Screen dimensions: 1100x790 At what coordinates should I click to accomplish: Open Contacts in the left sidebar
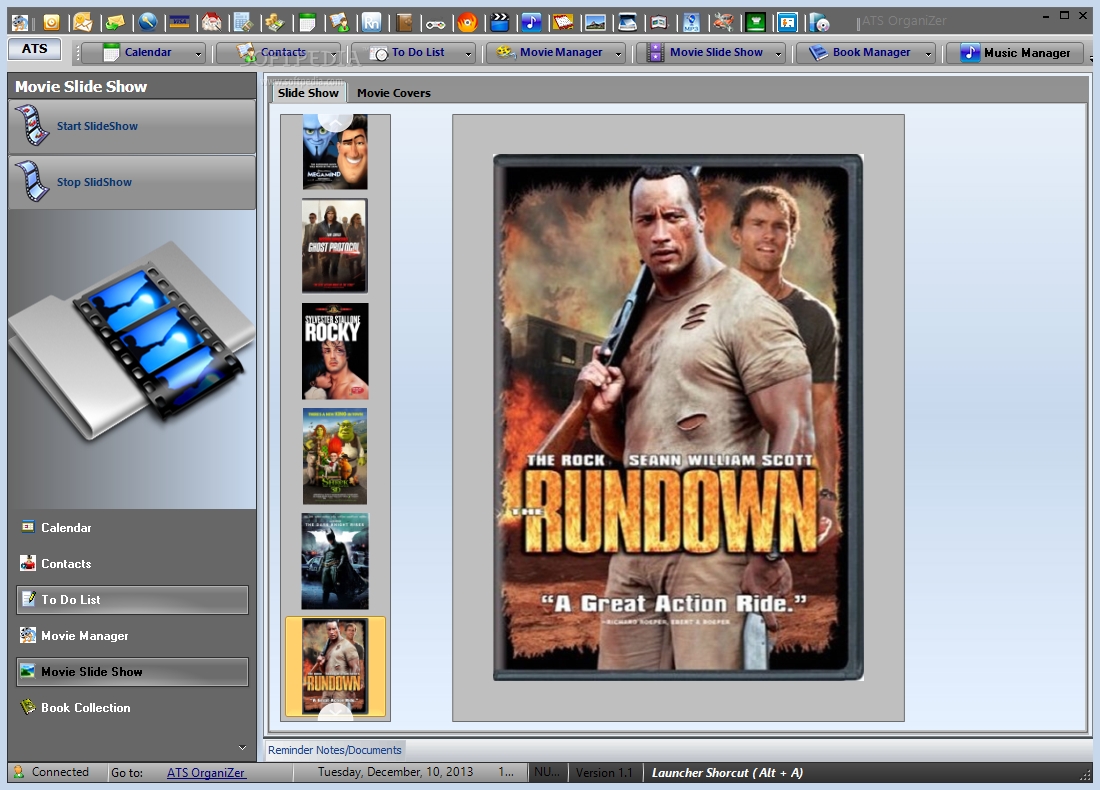(132, 563)
